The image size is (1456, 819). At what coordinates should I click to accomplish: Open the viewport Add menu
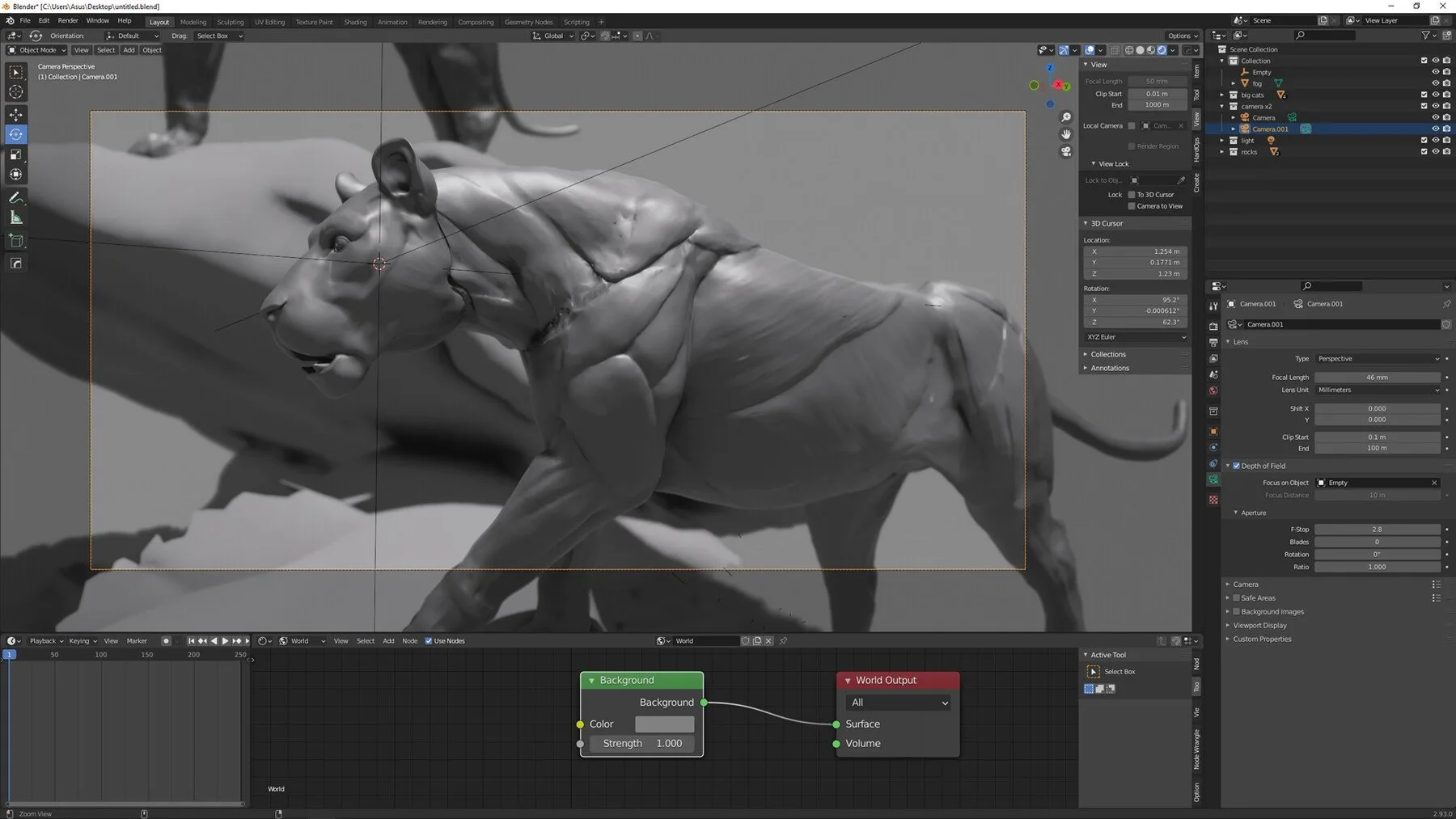tap(129, 50)
